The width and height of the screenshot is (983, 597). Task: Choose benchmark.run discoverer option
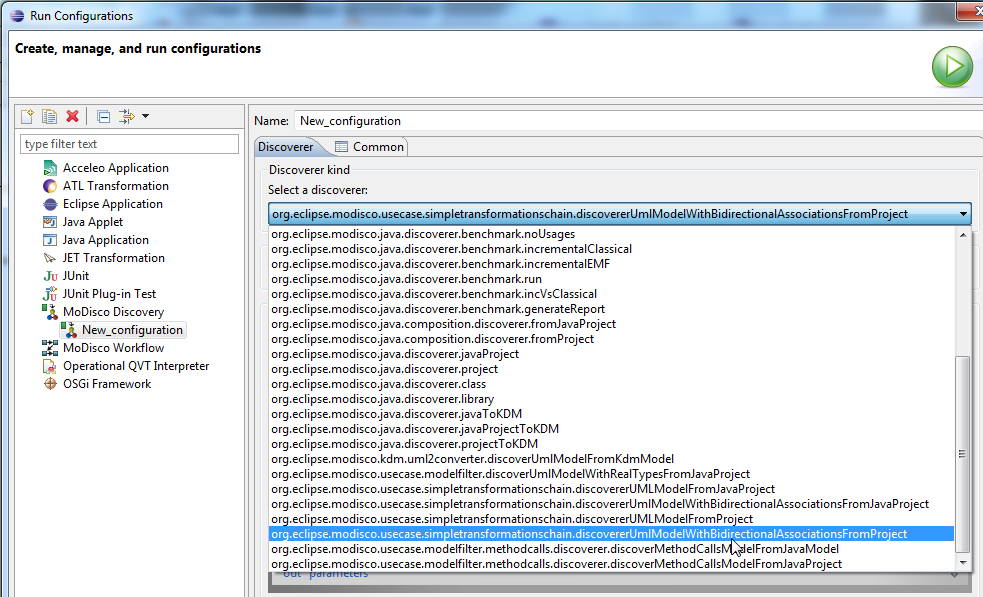pos(611,280)
